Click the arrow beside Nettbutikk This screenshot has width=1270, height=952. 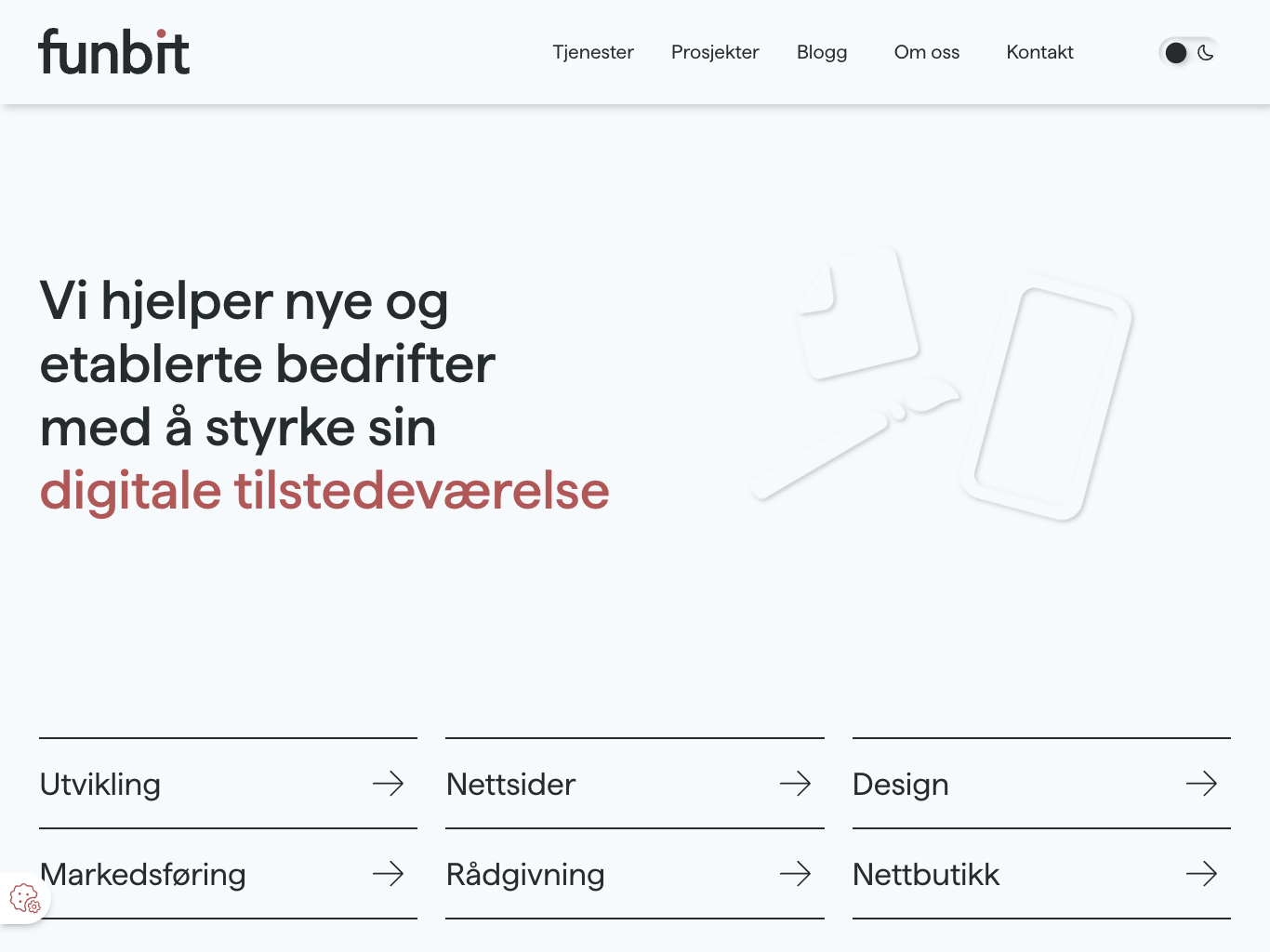point(1201,874)
